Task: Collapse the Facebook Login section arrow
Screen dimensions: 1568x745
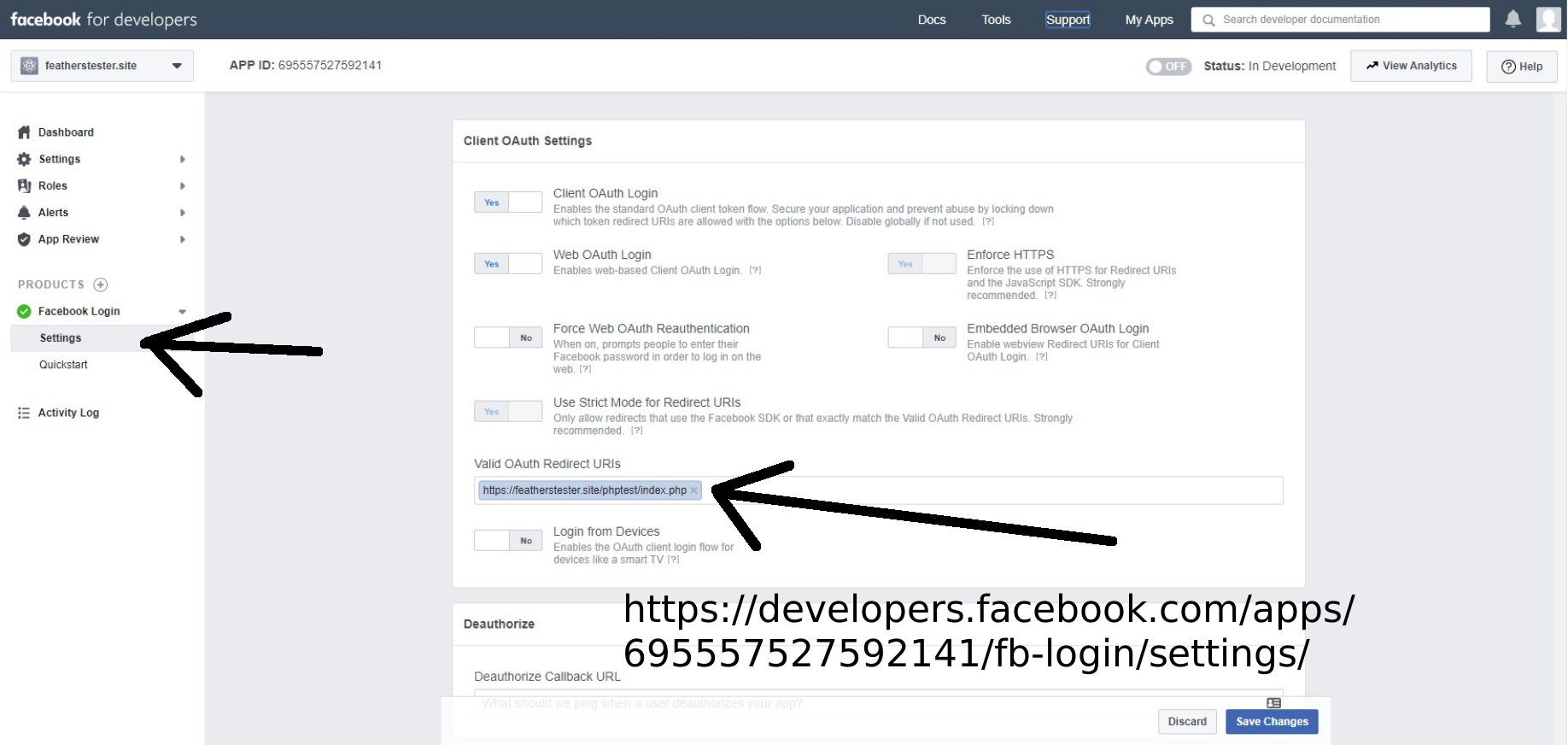Action: point(182,312)
